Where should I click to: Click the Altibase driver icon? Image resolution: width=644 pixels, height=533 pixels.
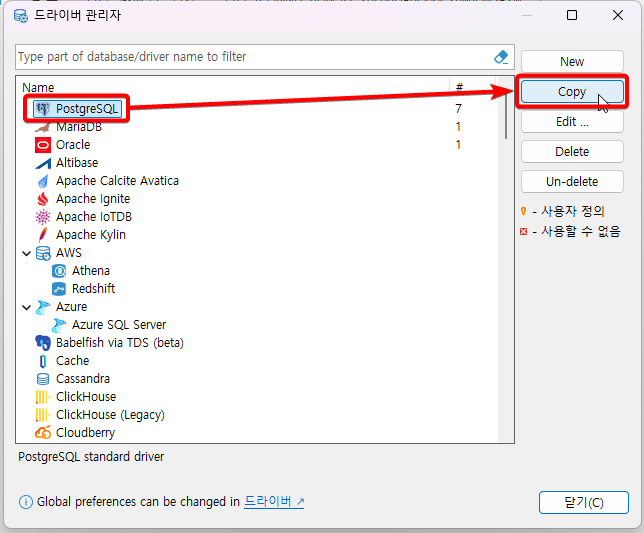[x=43, y=163]
